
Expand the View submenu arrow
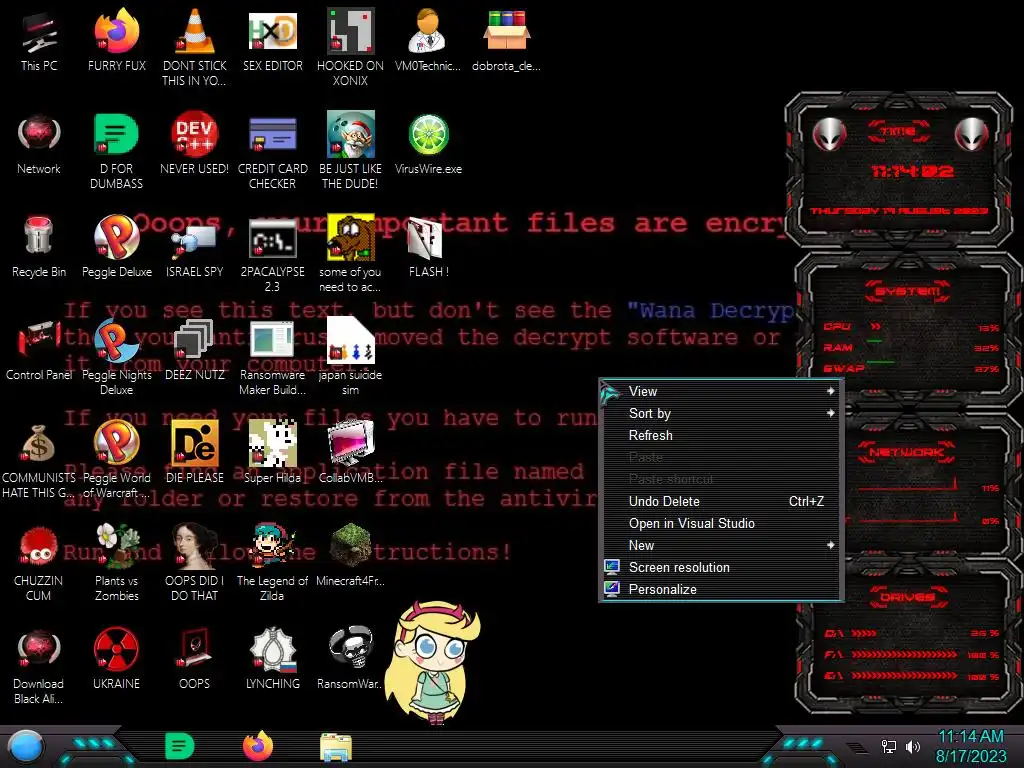point(830,391)
